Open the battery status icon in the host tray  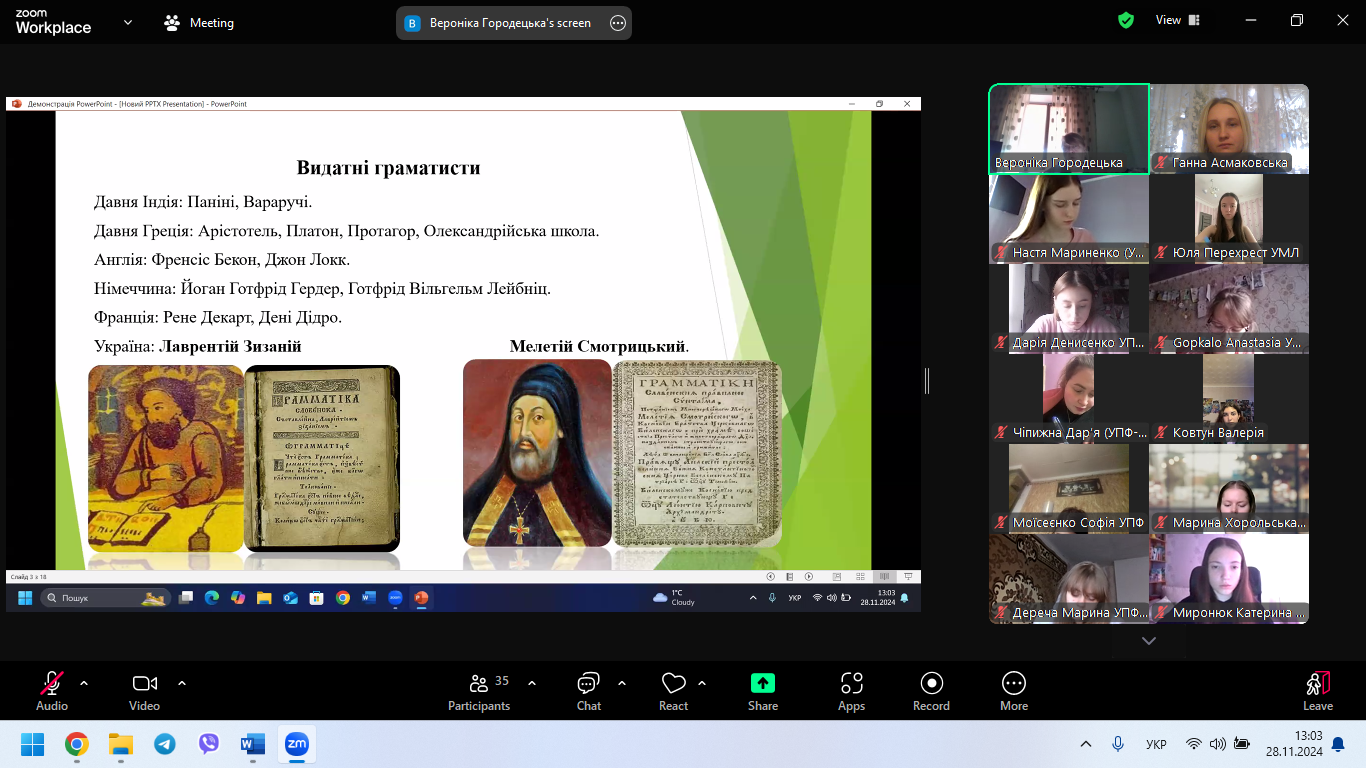coord(1242,744)
